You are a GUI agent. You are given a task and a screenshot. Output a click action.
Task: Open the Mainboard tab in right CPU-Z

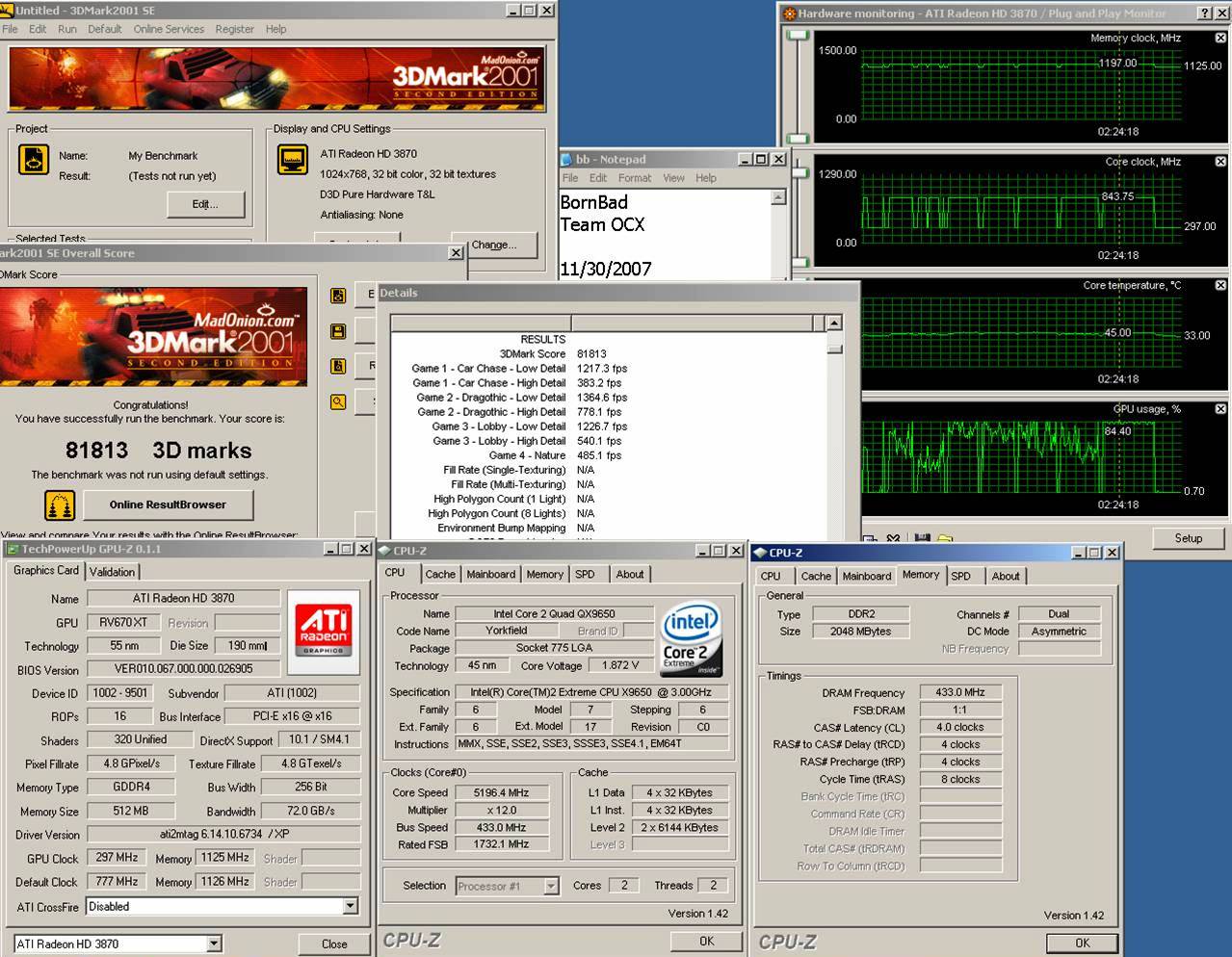tap(867, 576)
